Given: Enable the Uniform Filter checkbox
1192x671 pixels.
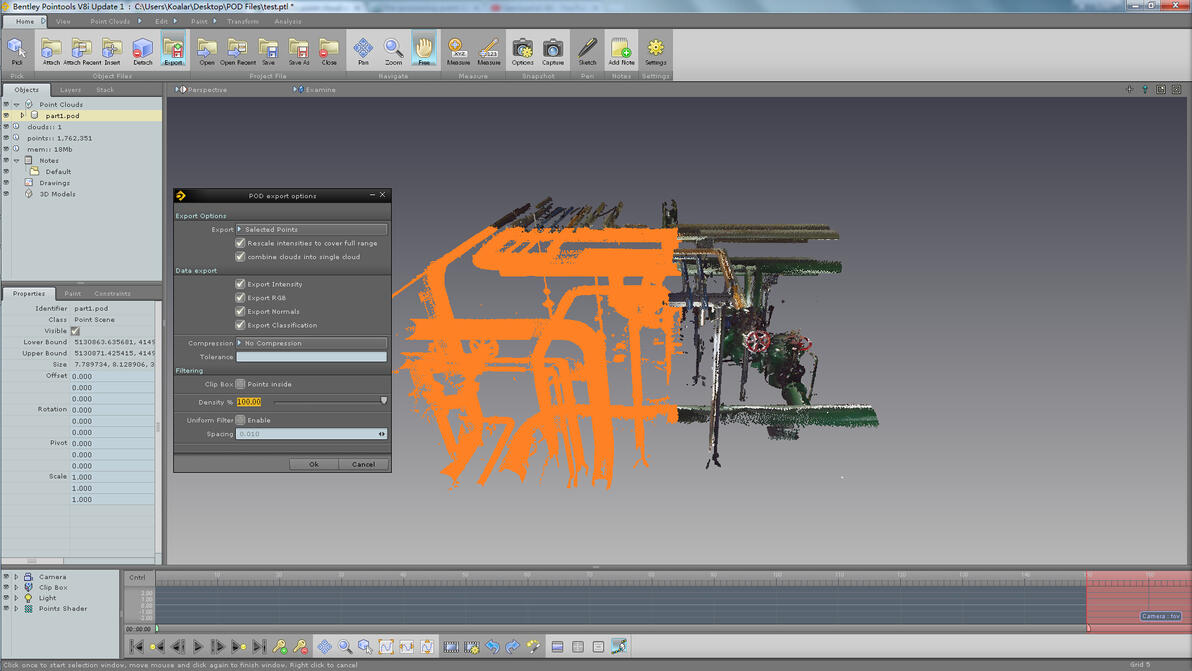Looking at the screenshot, I should coord(240,420).
